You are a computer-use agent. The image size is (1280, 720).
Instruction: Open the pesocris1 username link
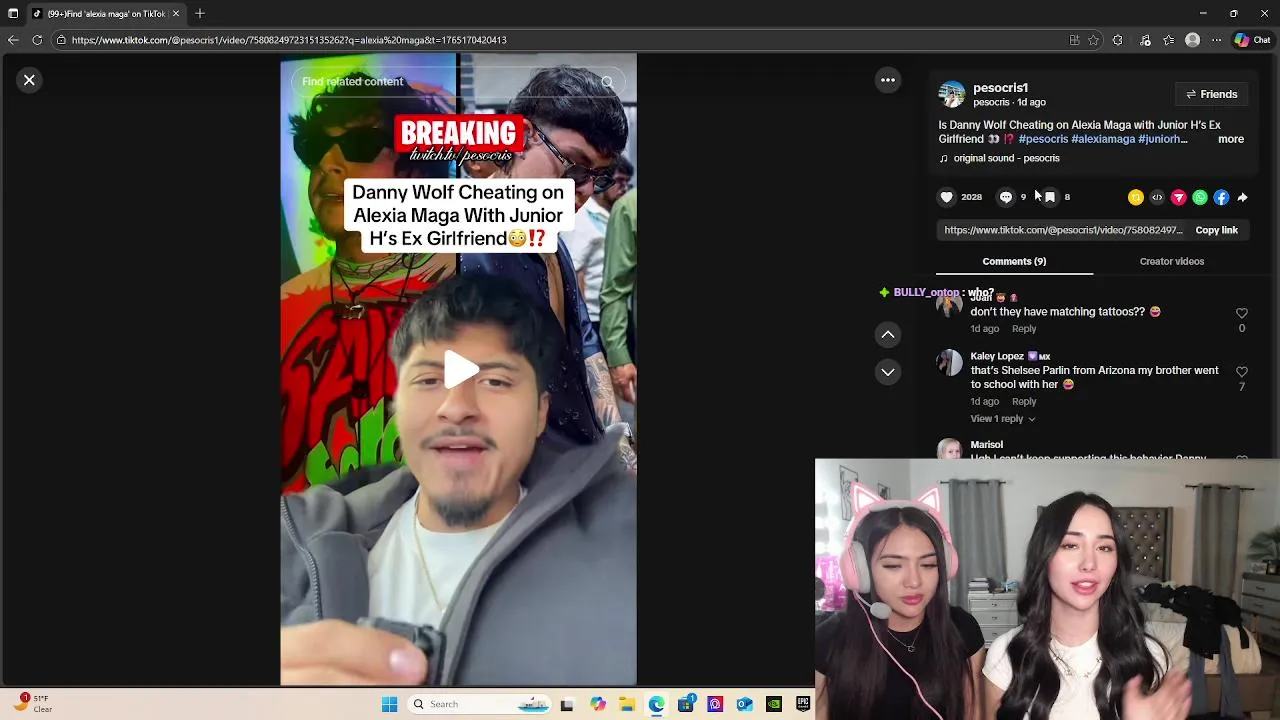[x=1000, y=88]
